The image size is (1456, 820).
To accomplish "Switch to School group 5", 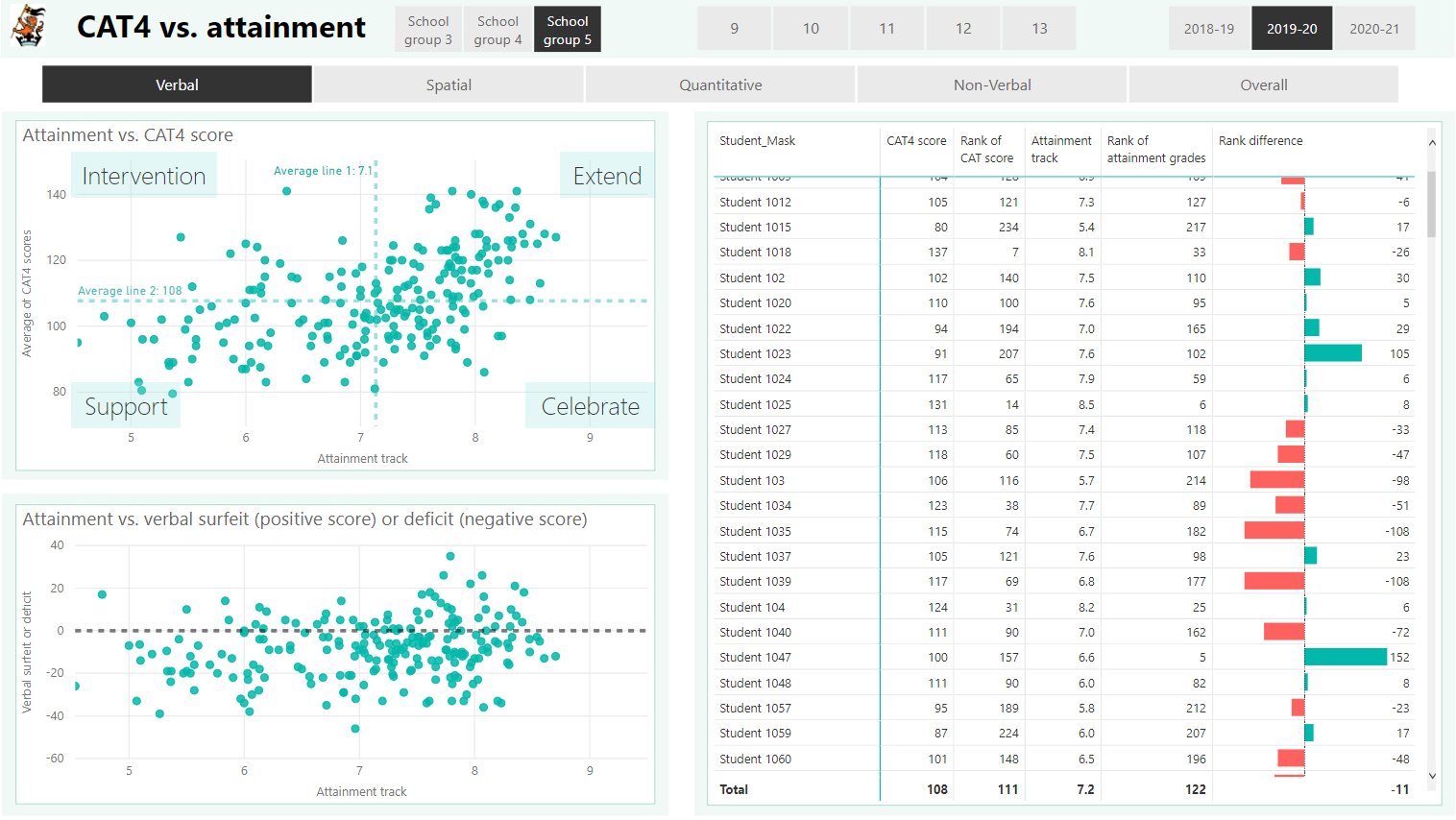I will click(x=567, y=28).
